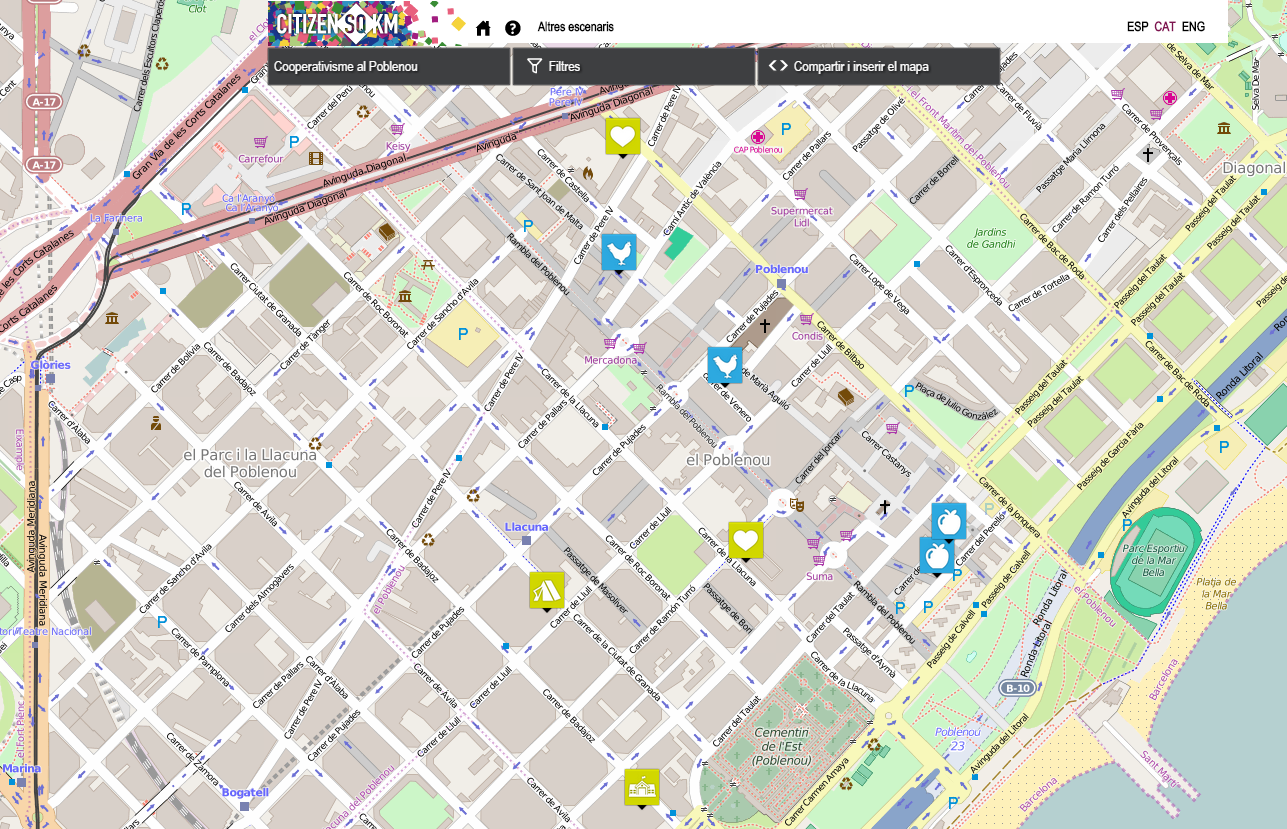Click the 'Marina' station label
This screenshot has width=1287, height=829.
pyautogui.click(x=21, y=768)
